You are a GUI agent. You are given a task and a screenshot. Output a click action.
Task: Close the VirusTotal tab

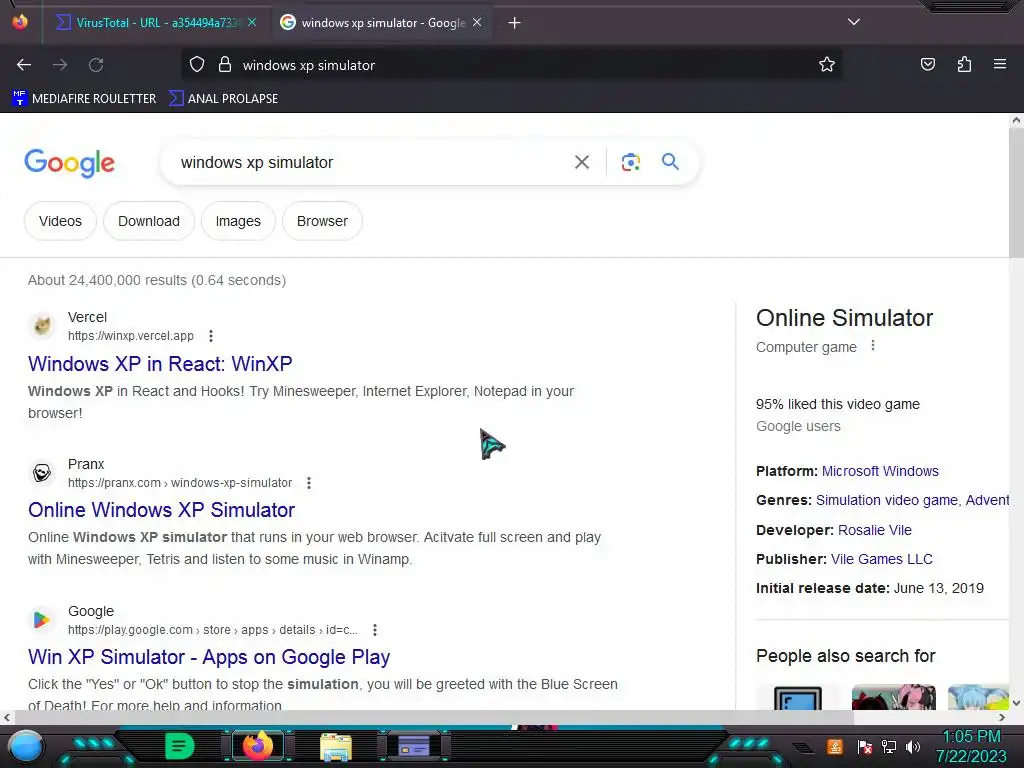tap(252, 22)
